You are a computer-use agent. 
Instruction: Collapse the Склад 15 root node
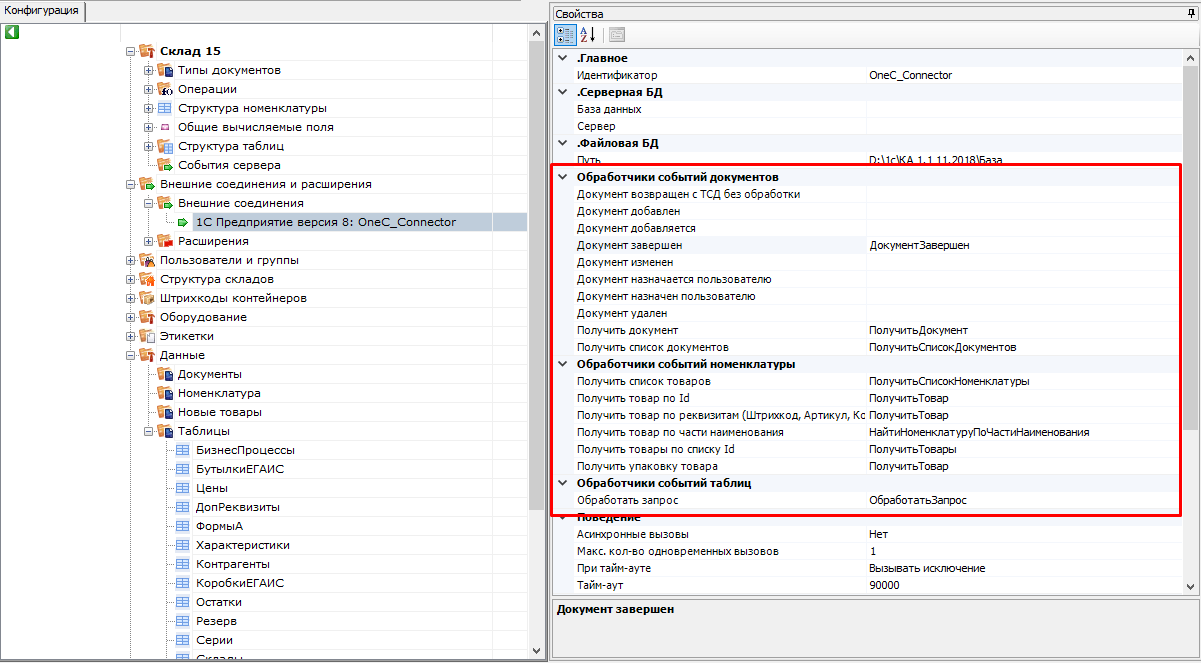131,51
